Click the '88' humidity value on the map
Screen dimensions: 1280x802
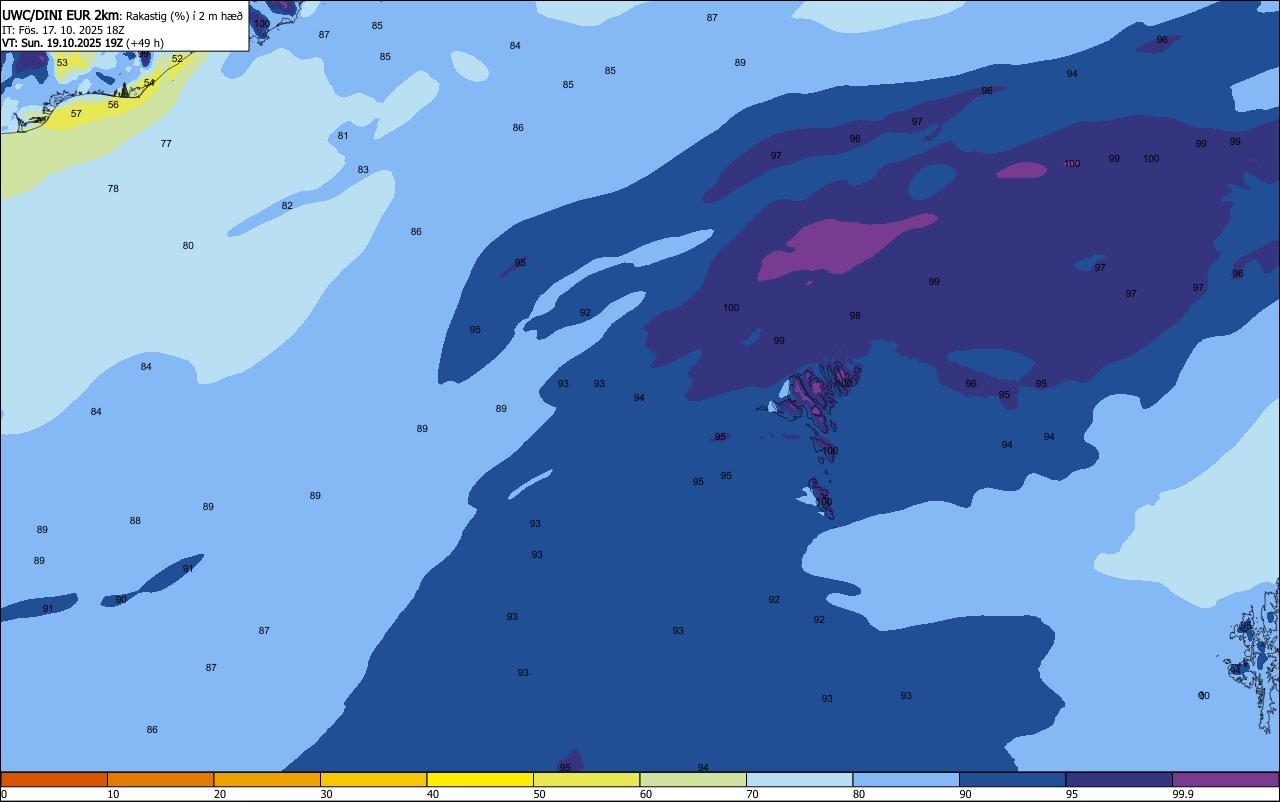(135, 521)
